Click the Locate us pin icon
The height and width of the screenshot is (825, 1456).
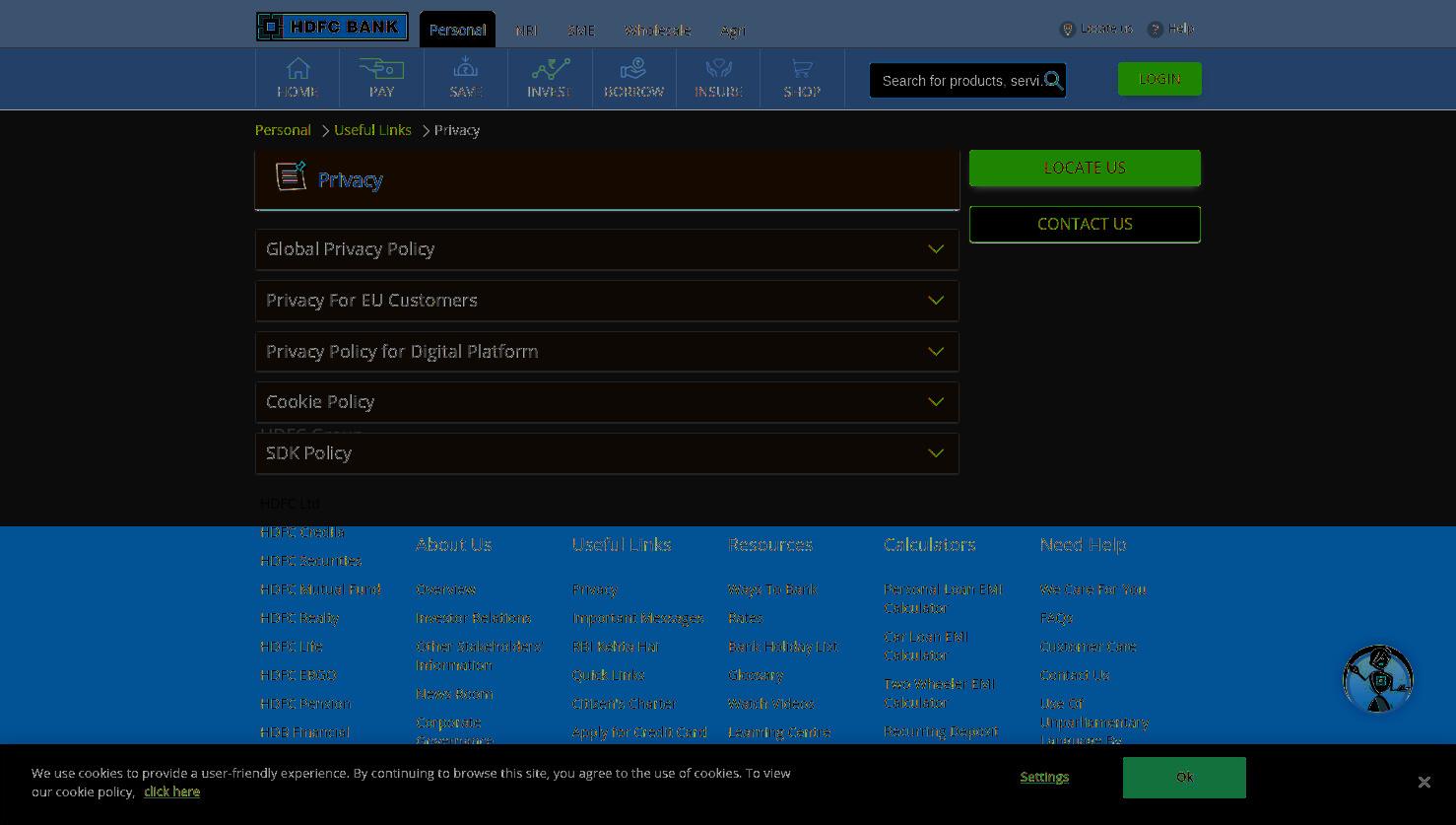[1067, 30]
